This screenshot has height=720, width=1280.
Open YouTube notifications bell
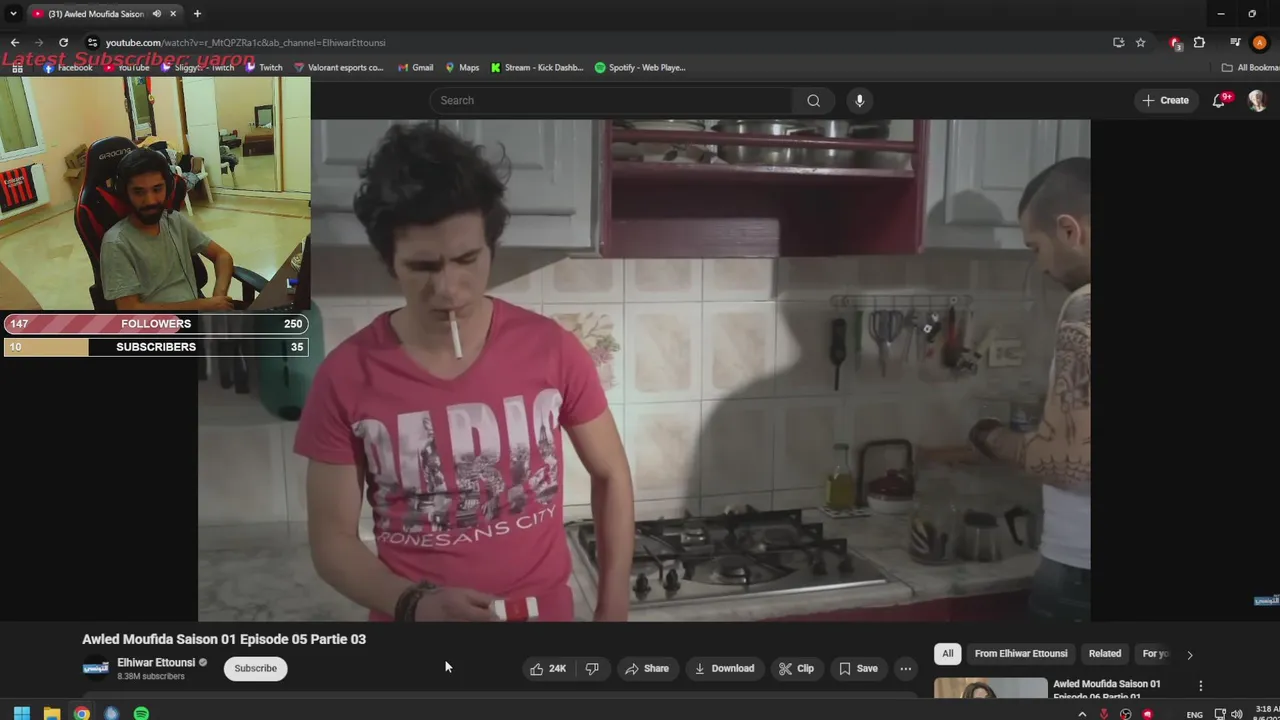(1219, 100)
